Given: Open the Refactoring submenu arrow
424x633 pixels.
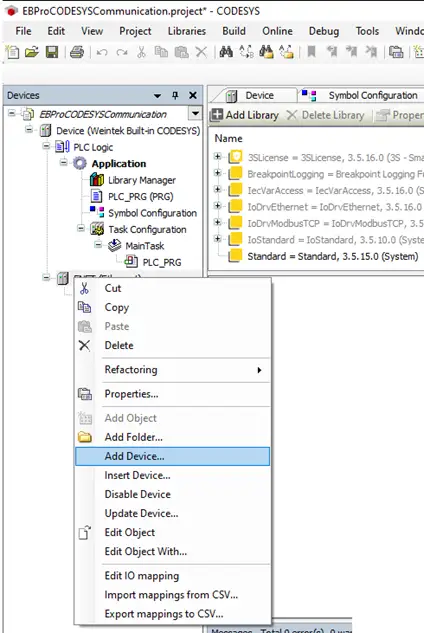Looking at the screenshot, I should coord(259,370).
